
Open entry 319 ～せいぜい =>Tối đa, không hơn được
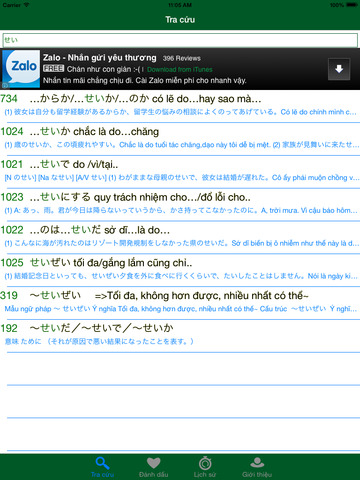coord(180,303)
